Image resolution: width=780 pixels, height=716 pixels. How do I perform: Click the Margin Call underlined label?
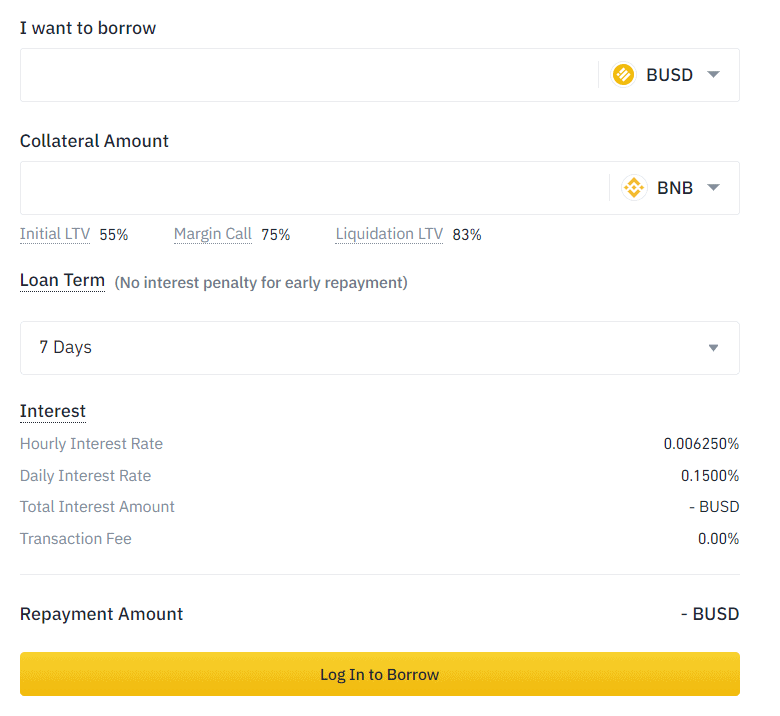213,234
